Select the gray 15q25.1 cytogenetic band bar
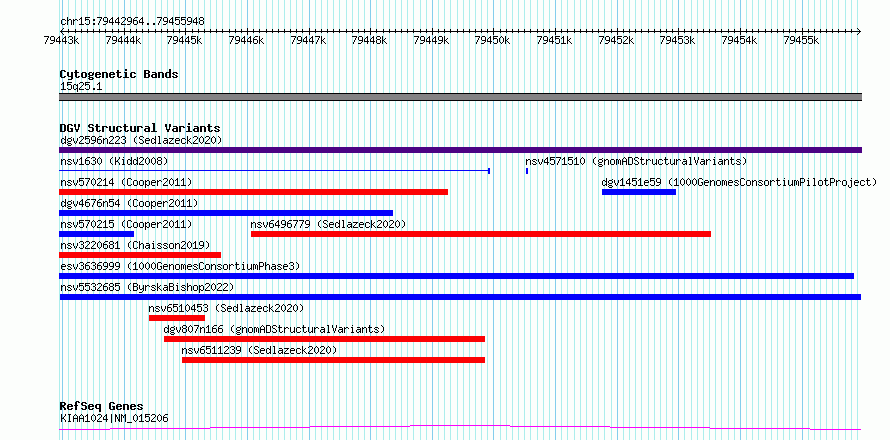890x440 pixels. coord(460,97)
